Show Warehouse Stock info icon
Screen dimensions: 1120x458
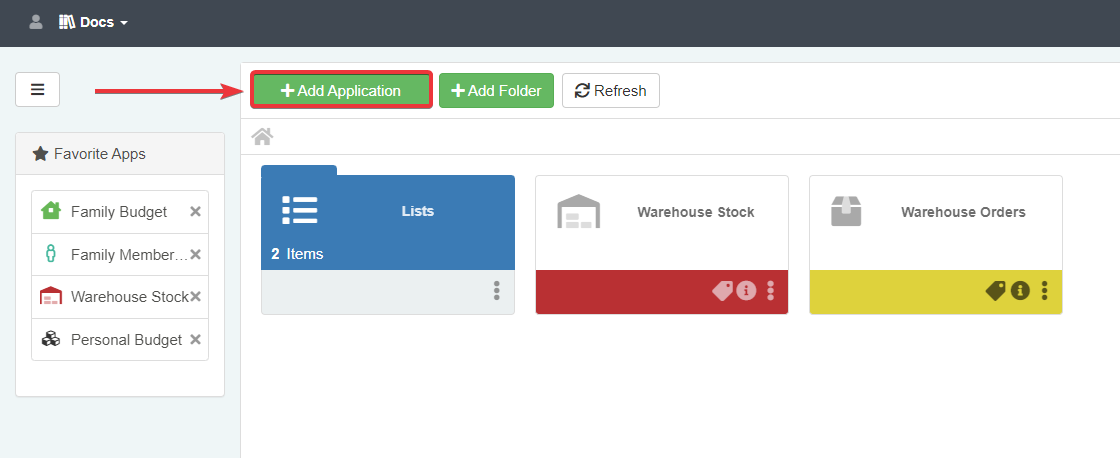746,291
